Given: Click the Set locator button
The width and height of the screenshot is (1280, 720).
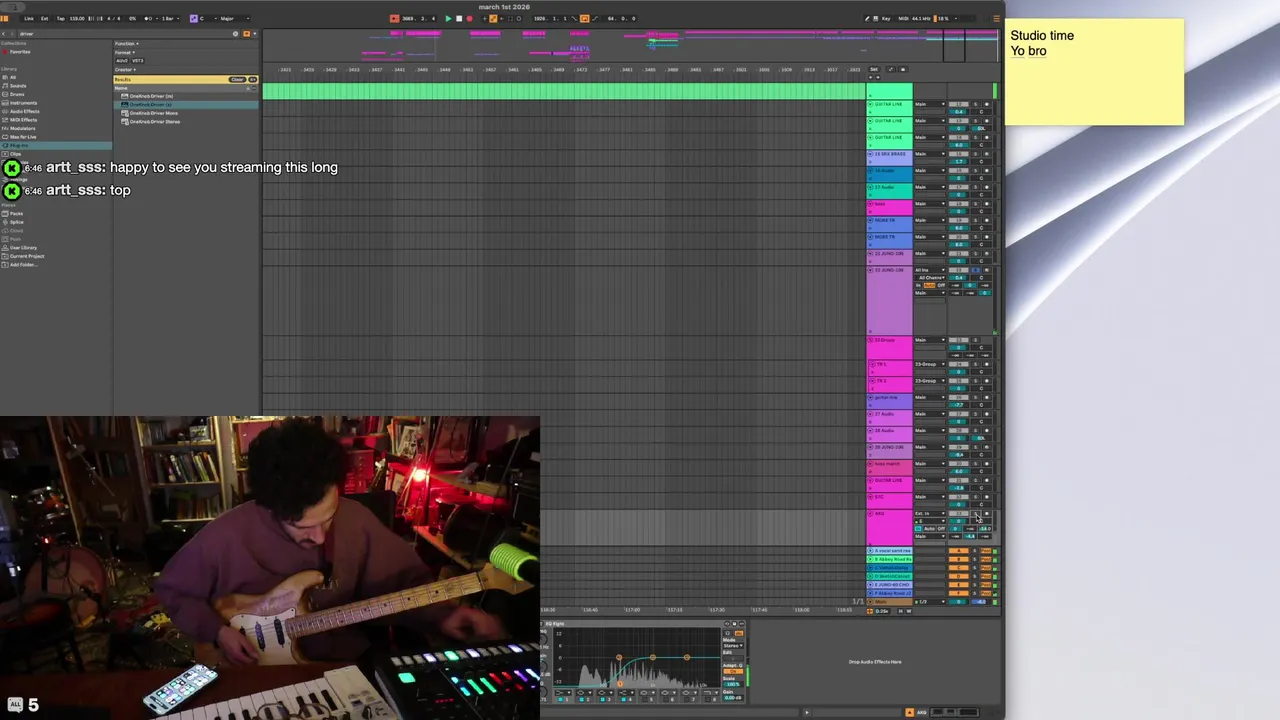Looking at the screenshot, I should (x=874, y=69).
